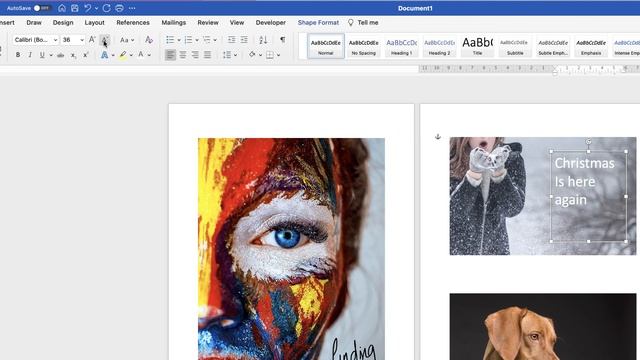Apply multilevel list
Image resolution: width=640 pixels, height=360 pixels.
[x=207, y=40]
